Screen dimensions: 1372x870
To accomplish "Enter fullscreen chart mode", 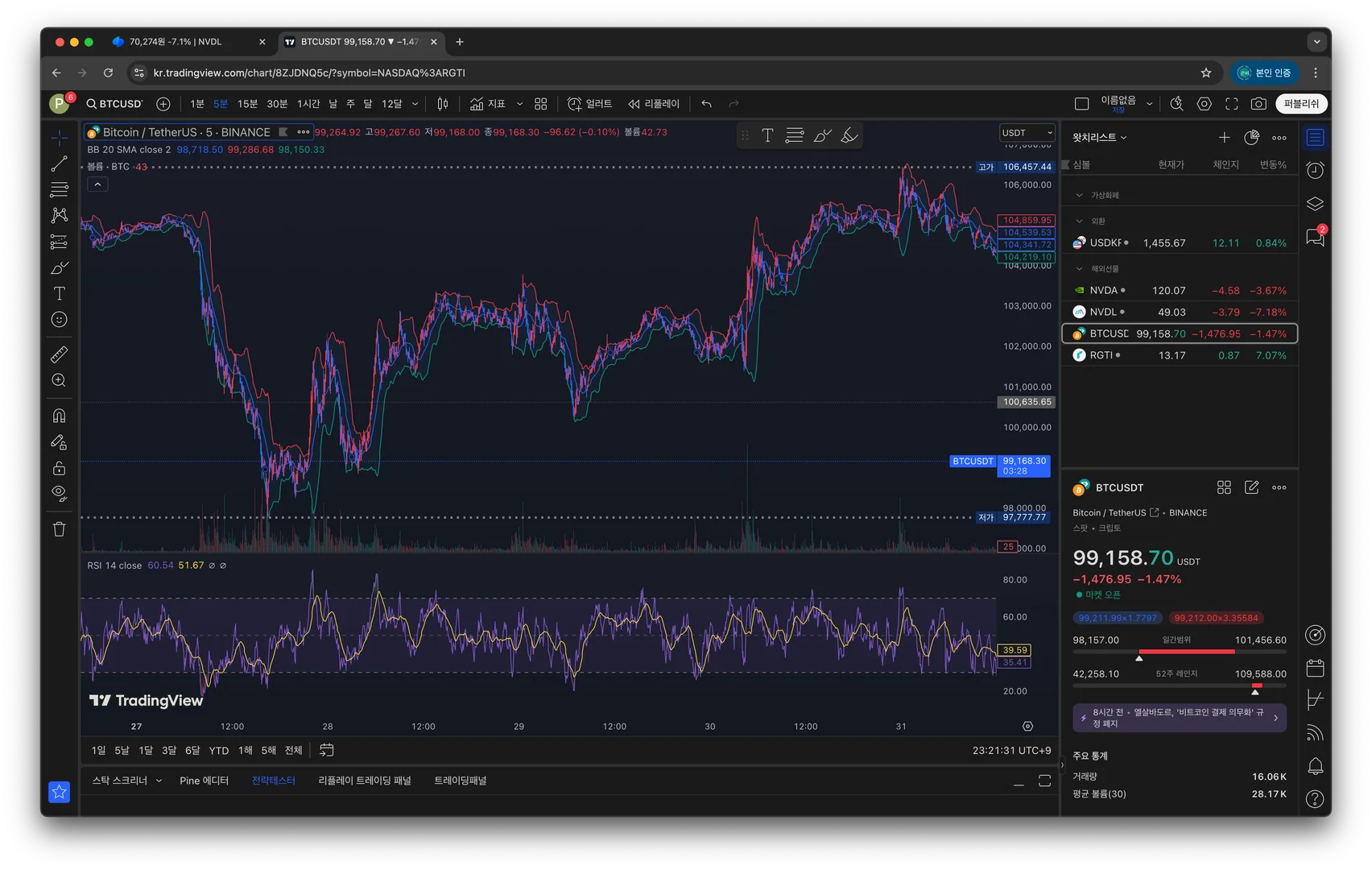I will click(1231, 104).
